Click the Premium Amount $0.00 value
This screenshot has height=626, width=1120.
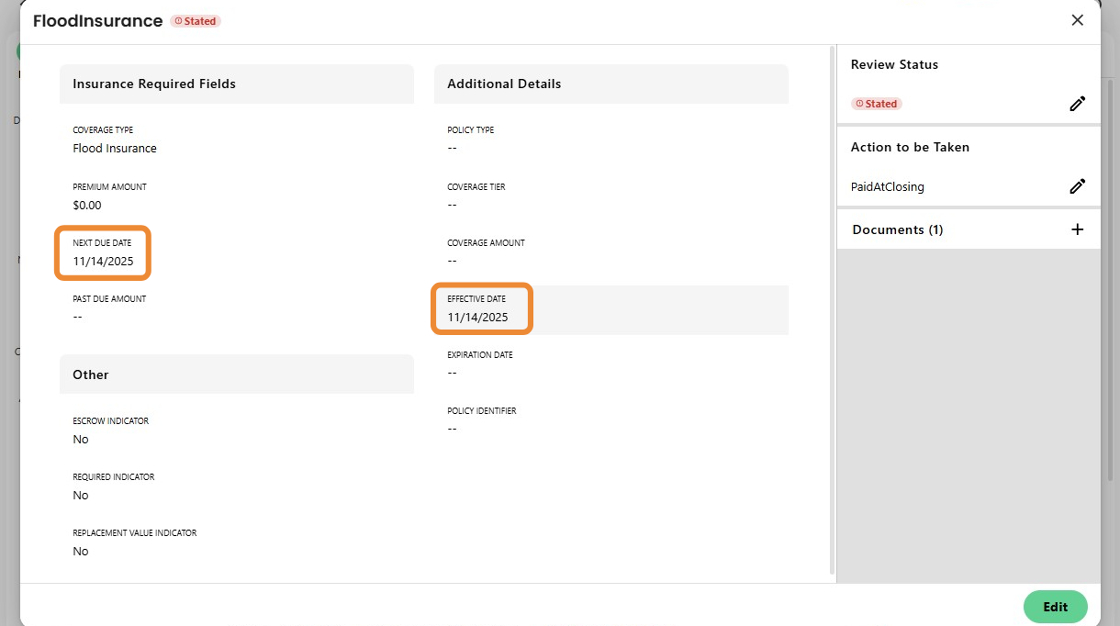point(87,205)
